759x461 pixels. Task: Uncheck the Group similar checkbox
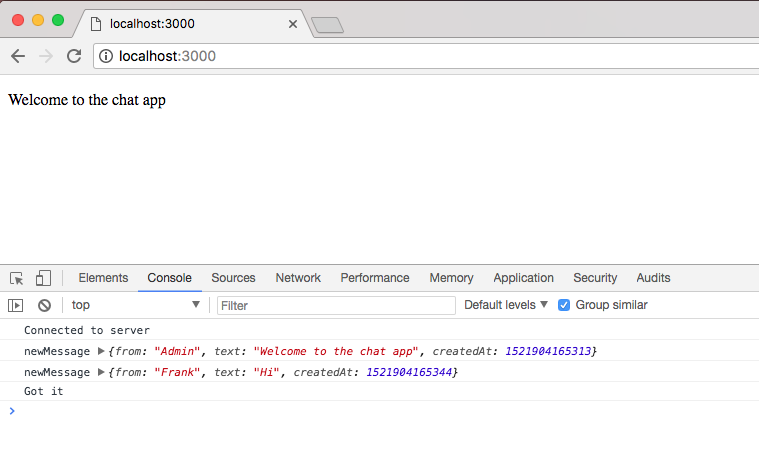click(x=564, y=305)
